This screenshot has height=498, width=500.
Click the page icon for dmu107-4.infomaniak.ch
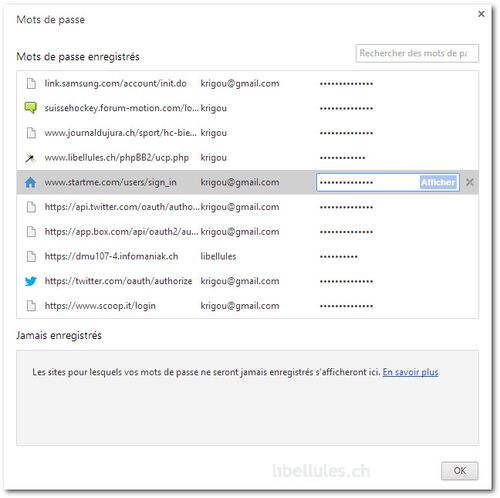[x=31, y=256]
